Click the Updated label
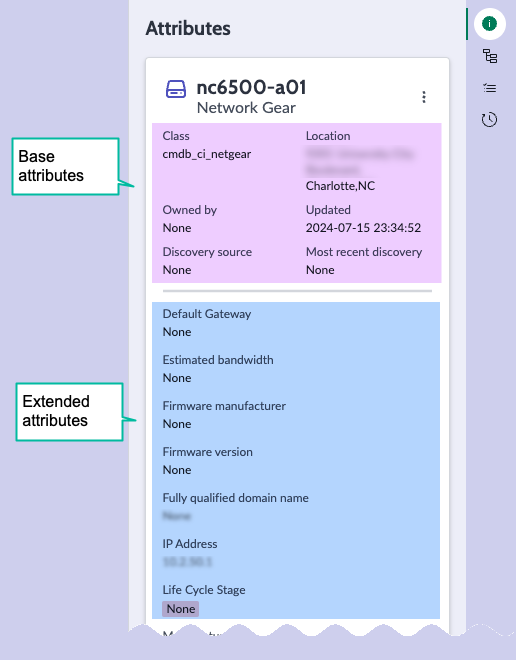This screenshot has height=660, width=516. coord(328,210)
